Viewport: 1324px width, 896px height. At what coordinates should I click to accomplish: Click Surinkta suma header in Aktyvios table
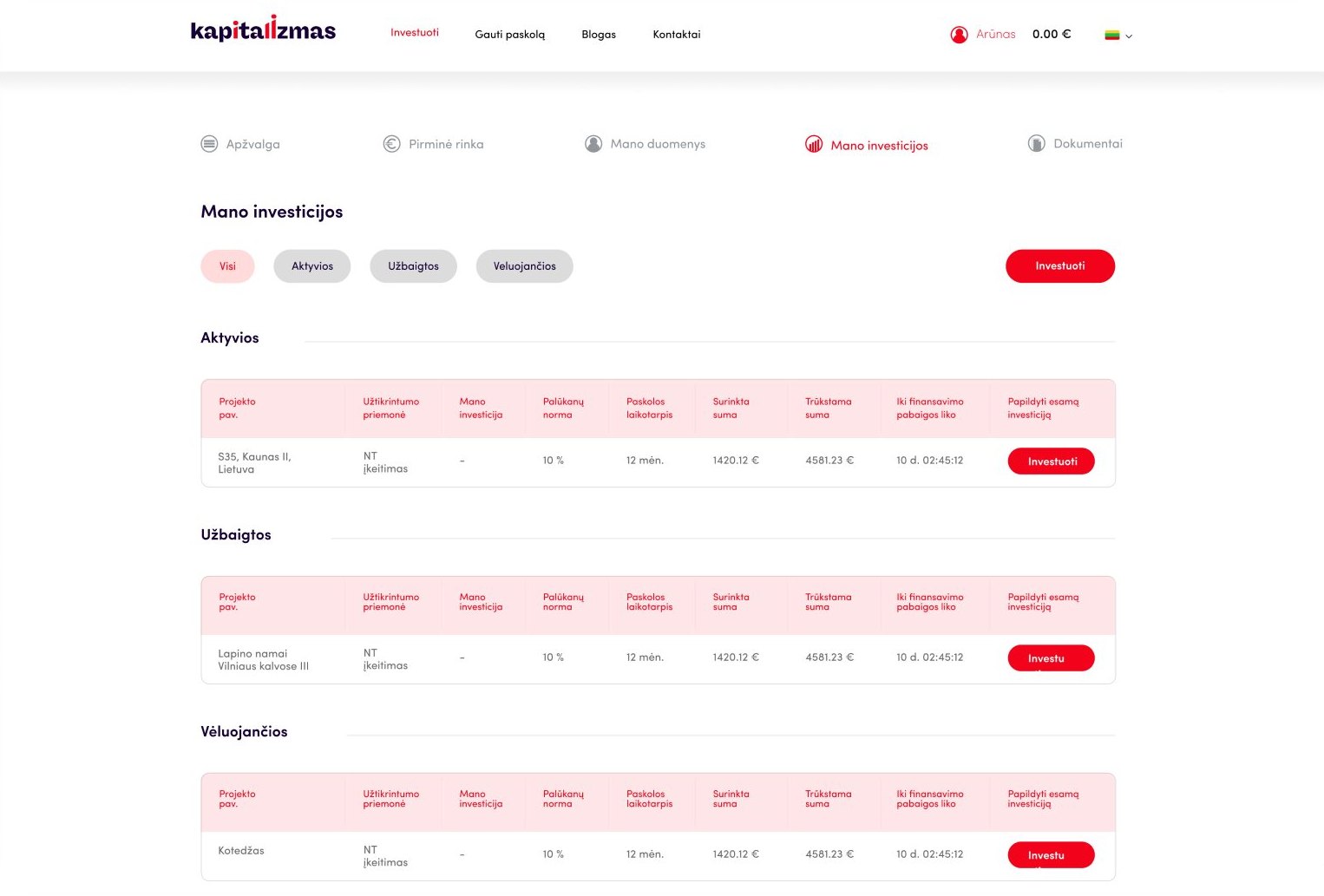click(731, 409)
